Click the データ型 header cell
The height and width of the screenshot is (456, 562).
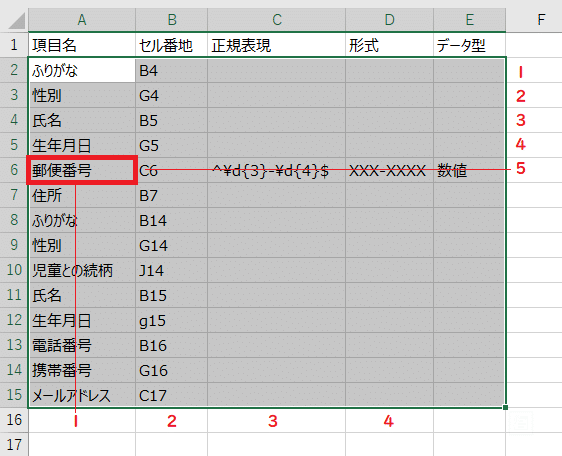coord(470,45)
